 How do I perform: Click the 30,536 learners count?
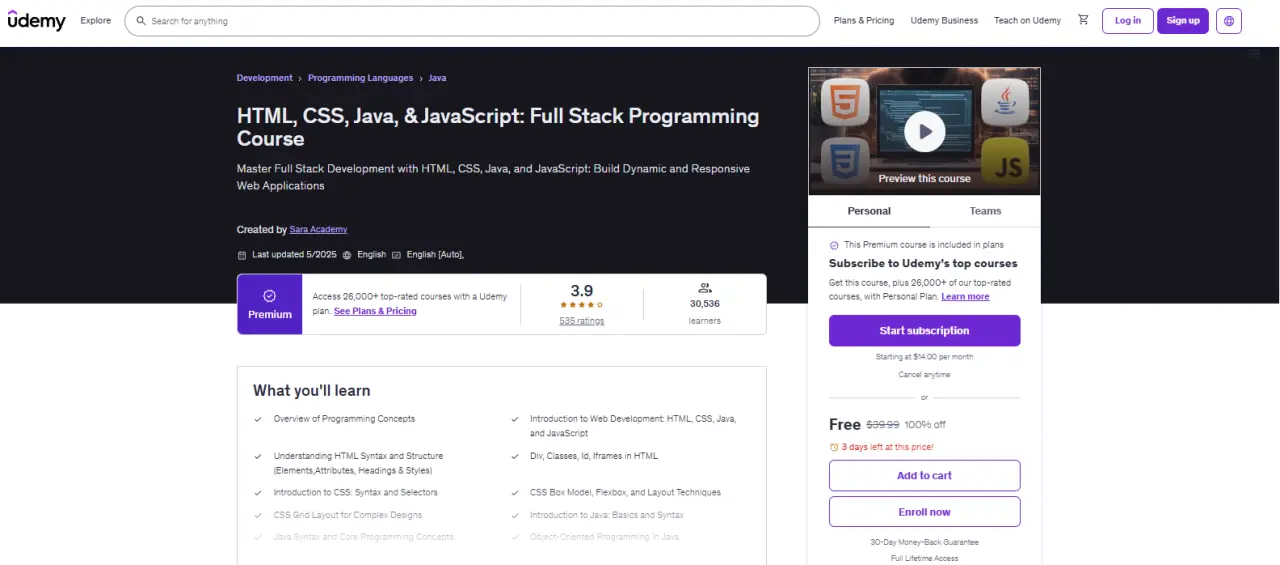[705, 303]
